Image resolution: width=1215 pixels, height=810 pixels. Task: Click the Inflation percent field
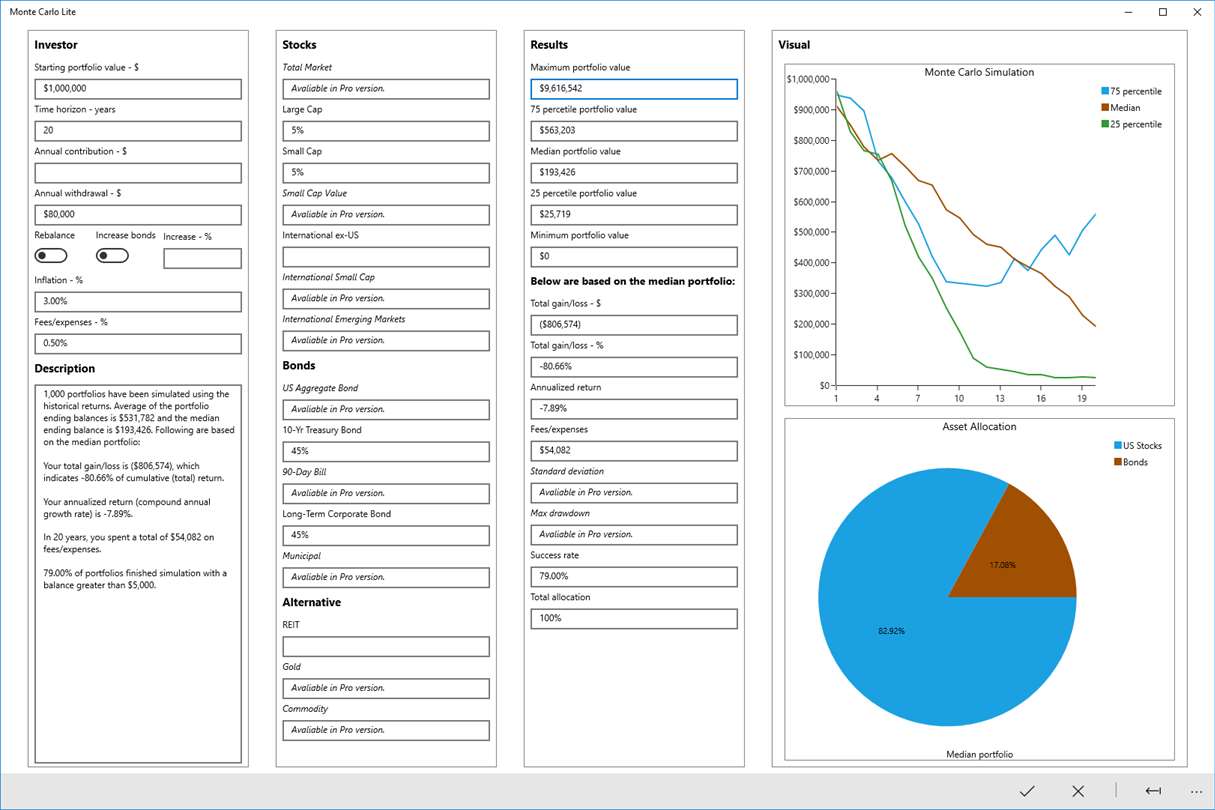coord(138,302)
